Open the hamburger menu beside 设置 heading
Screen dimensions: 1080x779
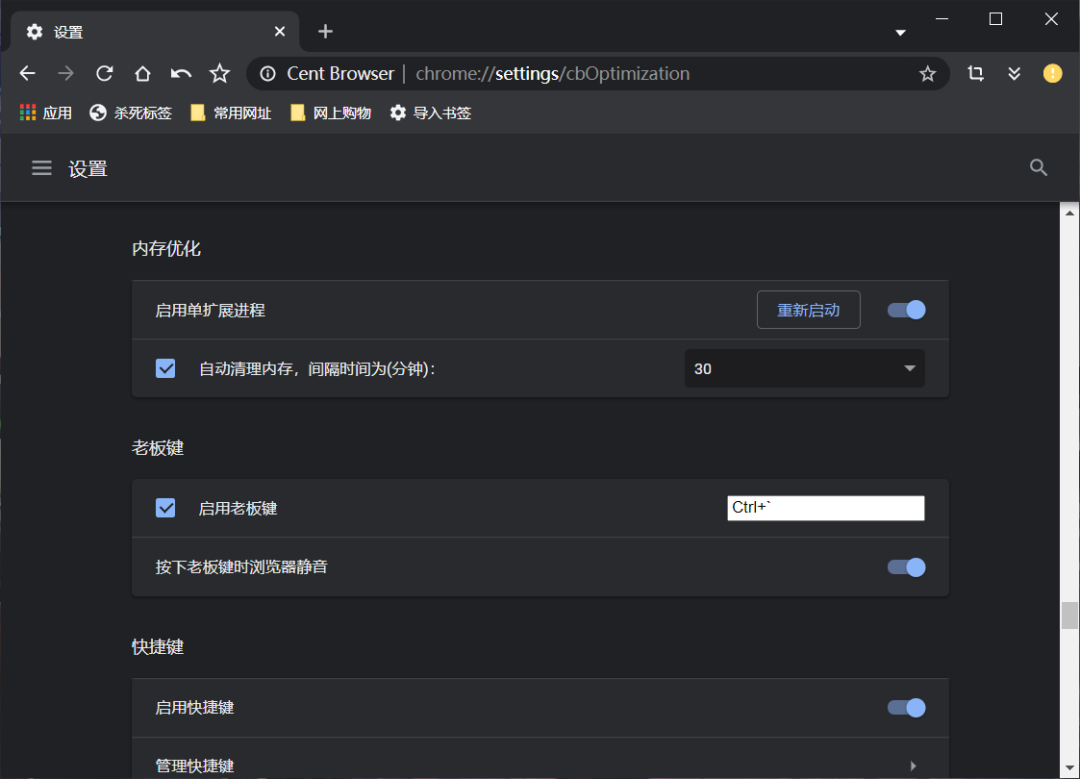(x=41, y=167)
